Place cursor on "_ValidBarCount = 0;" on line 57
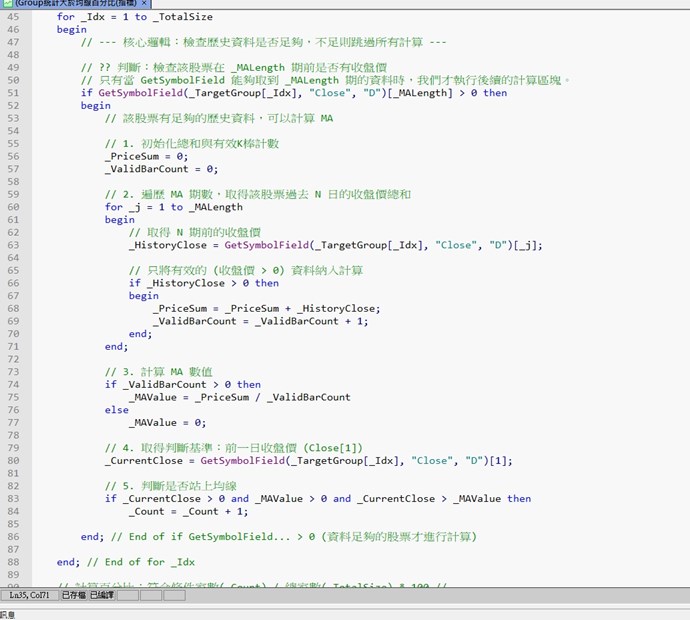690x620 pixels. 161,169
